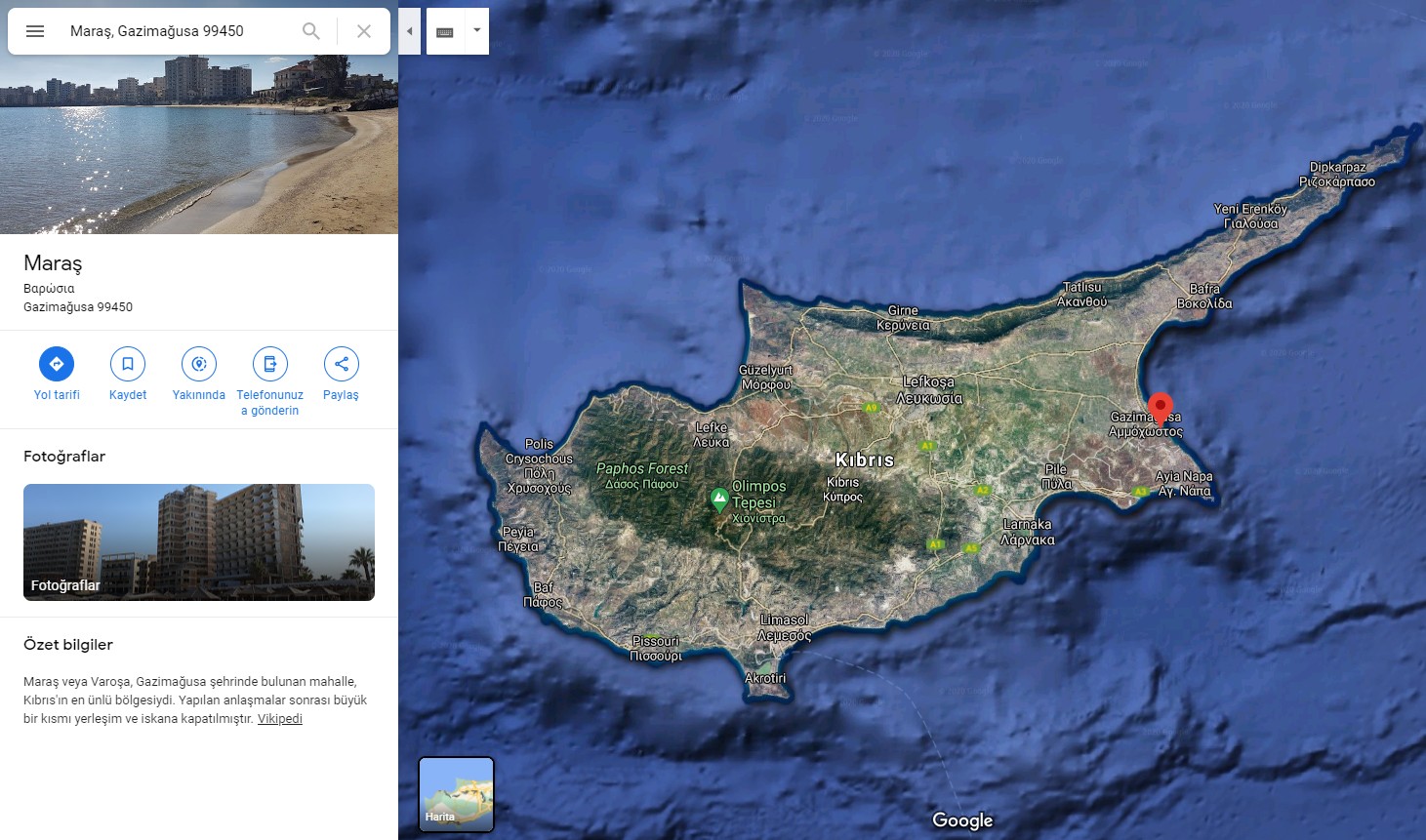This screenshot has width=1426, height=840.
Task: Select the green Olimpos Tepesi marker
Action: tap(719, 500)
